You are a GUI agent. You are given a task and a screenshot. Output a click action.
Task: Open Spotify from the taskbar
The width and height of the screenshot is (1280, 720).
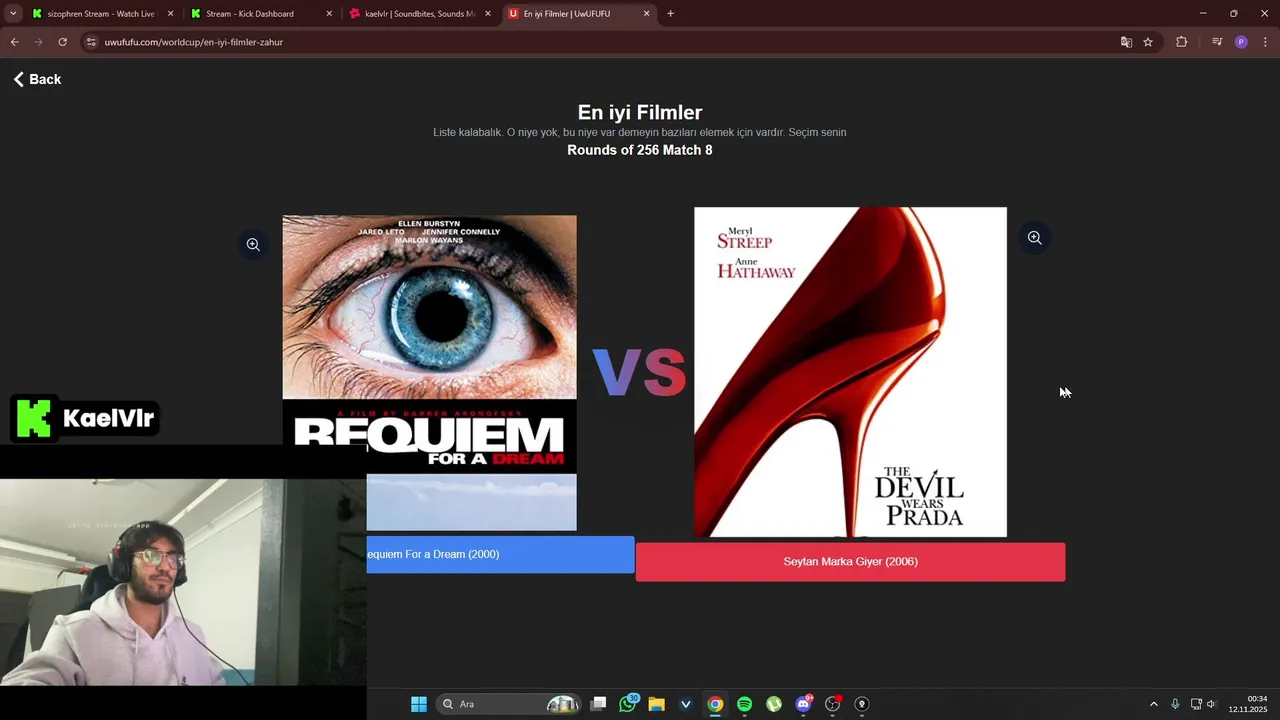point(744,704)
